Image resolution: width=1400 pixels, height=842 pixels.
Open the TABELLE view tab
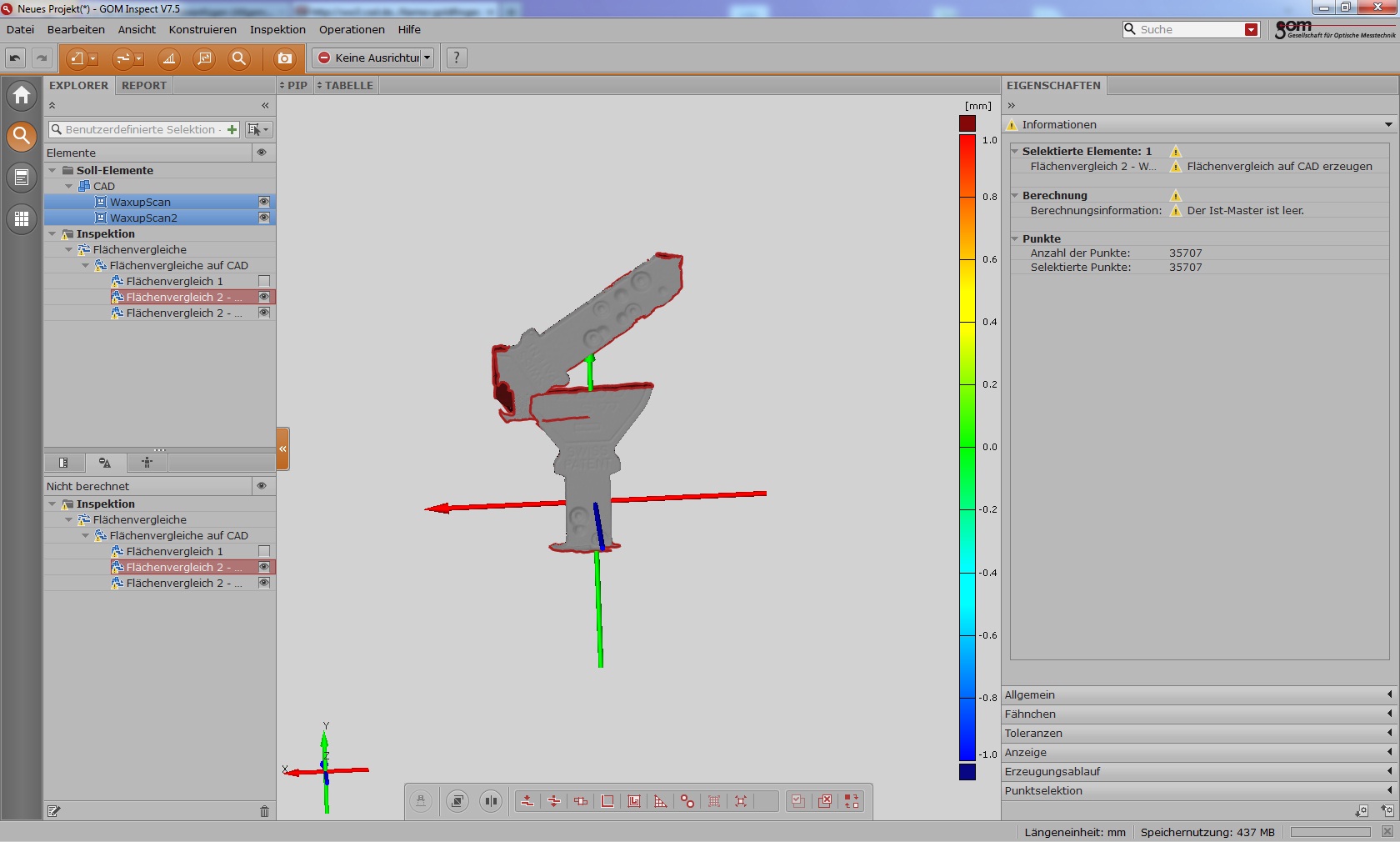[345, 85]
